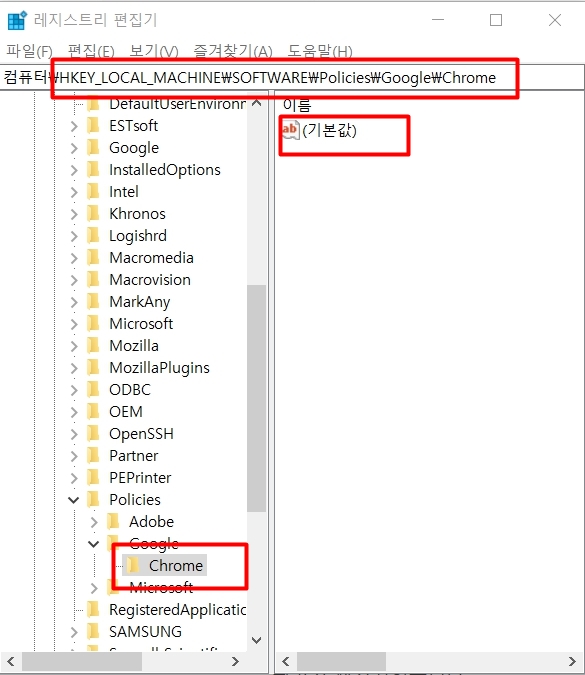Select the PEPrinter folder icon

93,477
